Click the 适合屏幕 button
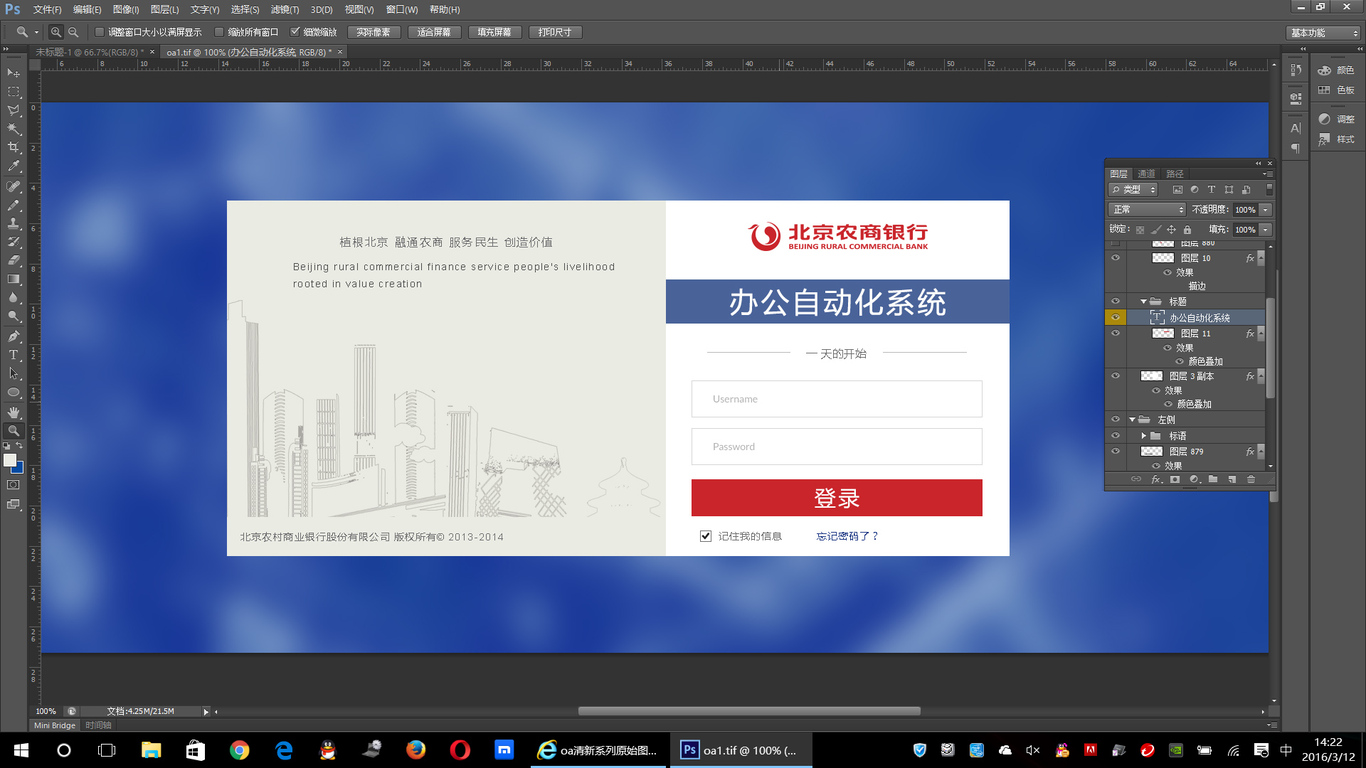Viewport: 1366px width, 768px height. coord(434,32)
